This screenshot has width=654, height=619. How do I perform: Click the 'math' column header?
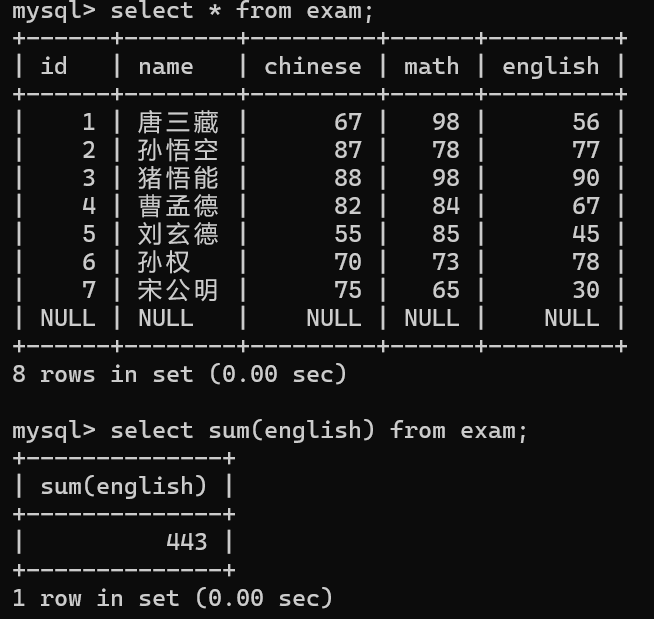tap(432, 66)
